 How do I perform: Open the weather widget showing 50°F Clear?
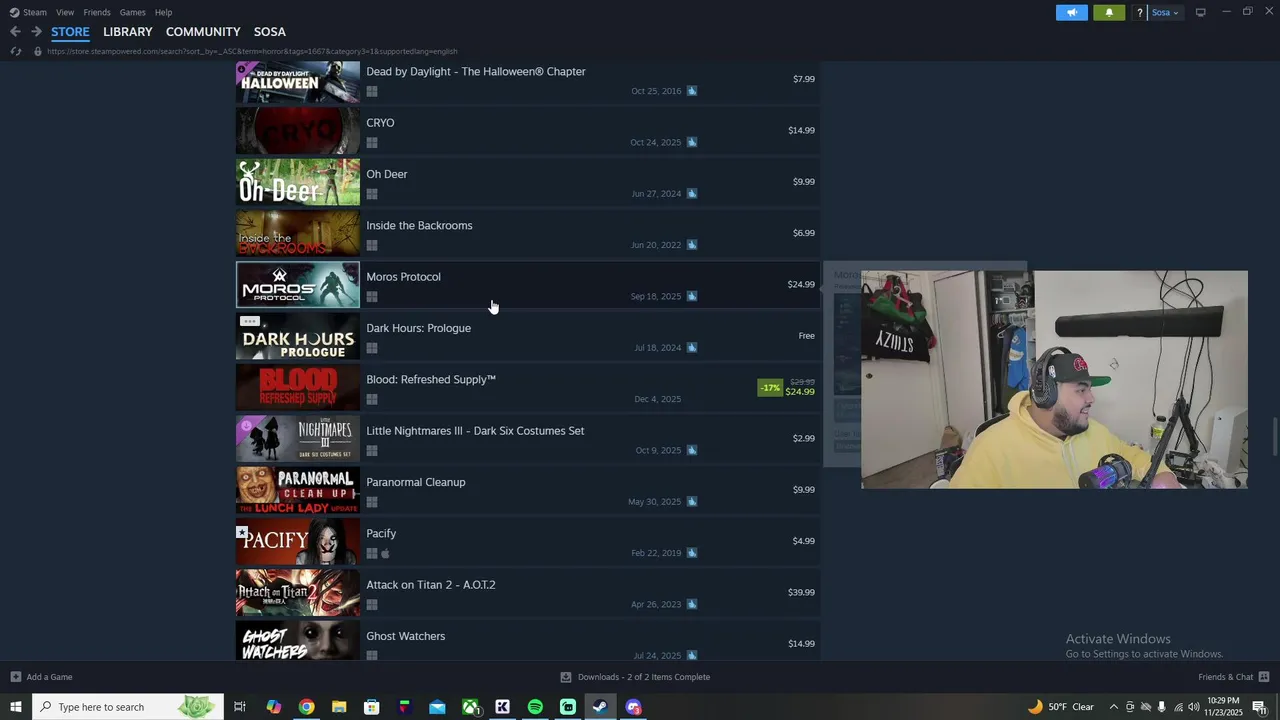tap(1061, 707)
